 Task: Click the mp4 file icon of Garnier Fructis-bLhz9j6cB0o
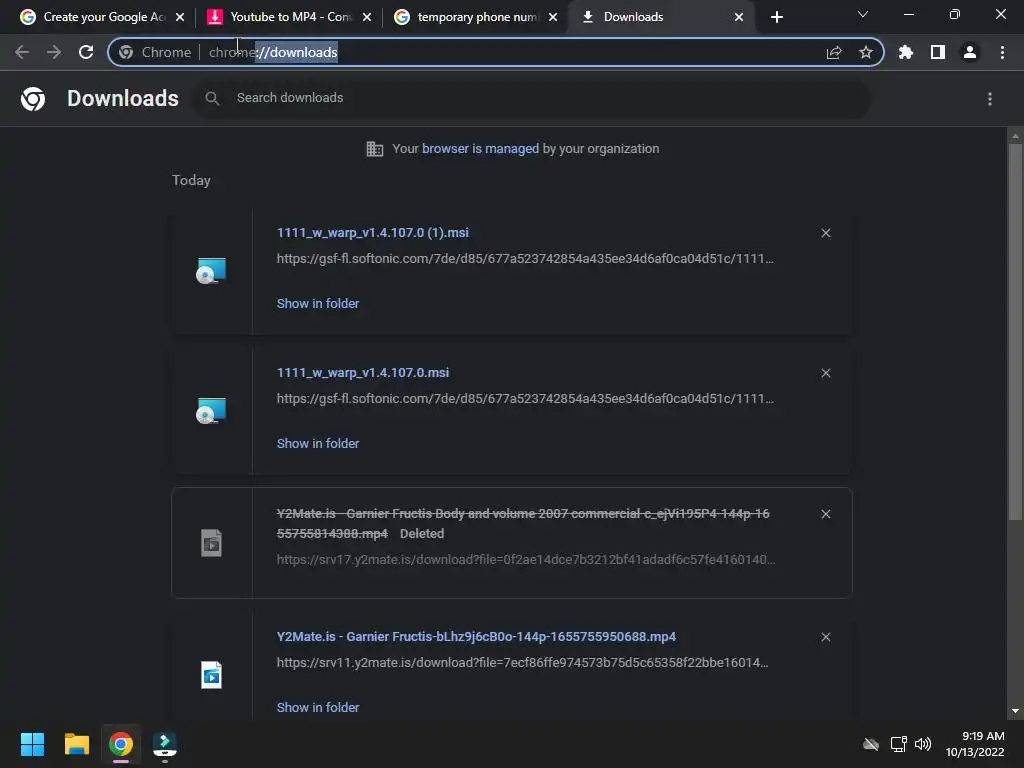click(211, 675)
